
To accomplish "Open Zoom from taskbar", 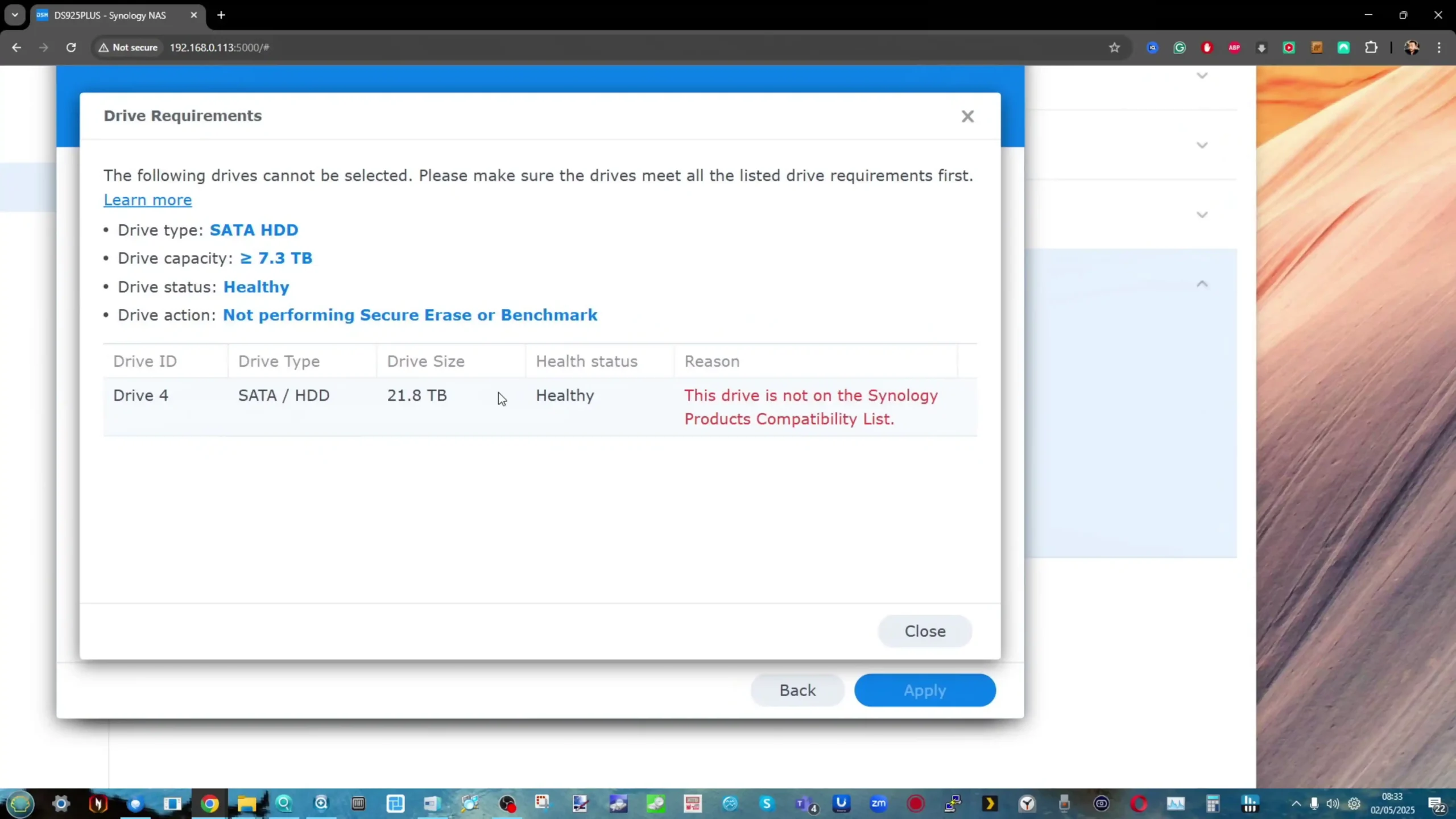I will pyautogui.click(x=879, y=804).
